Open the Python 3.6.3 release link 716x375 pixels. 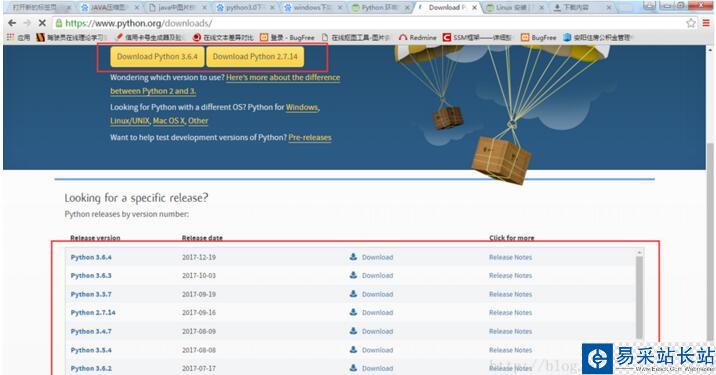(x=91, y=275)
